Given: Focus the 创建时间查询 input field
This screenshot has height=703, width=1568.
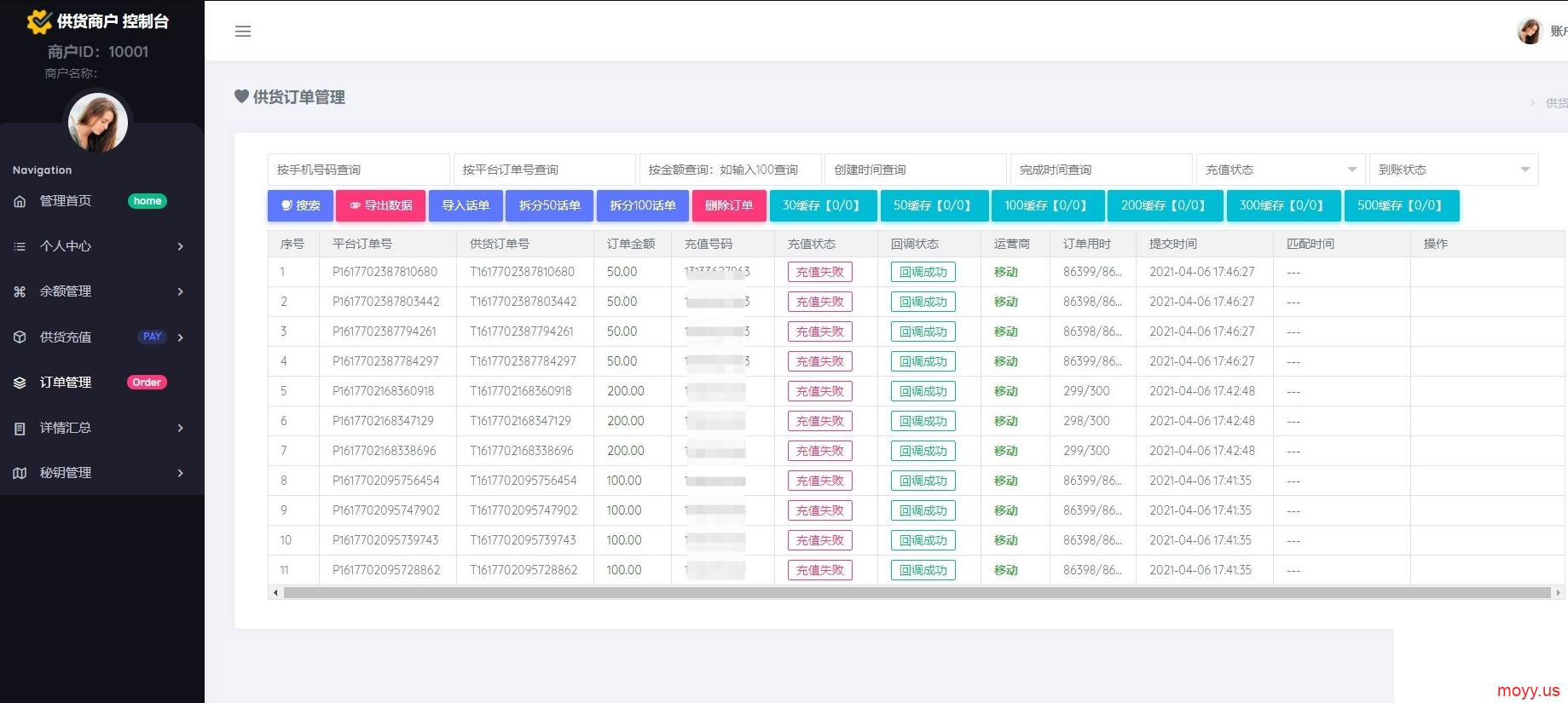Looking at the screenshot, I should coord(916,170).
